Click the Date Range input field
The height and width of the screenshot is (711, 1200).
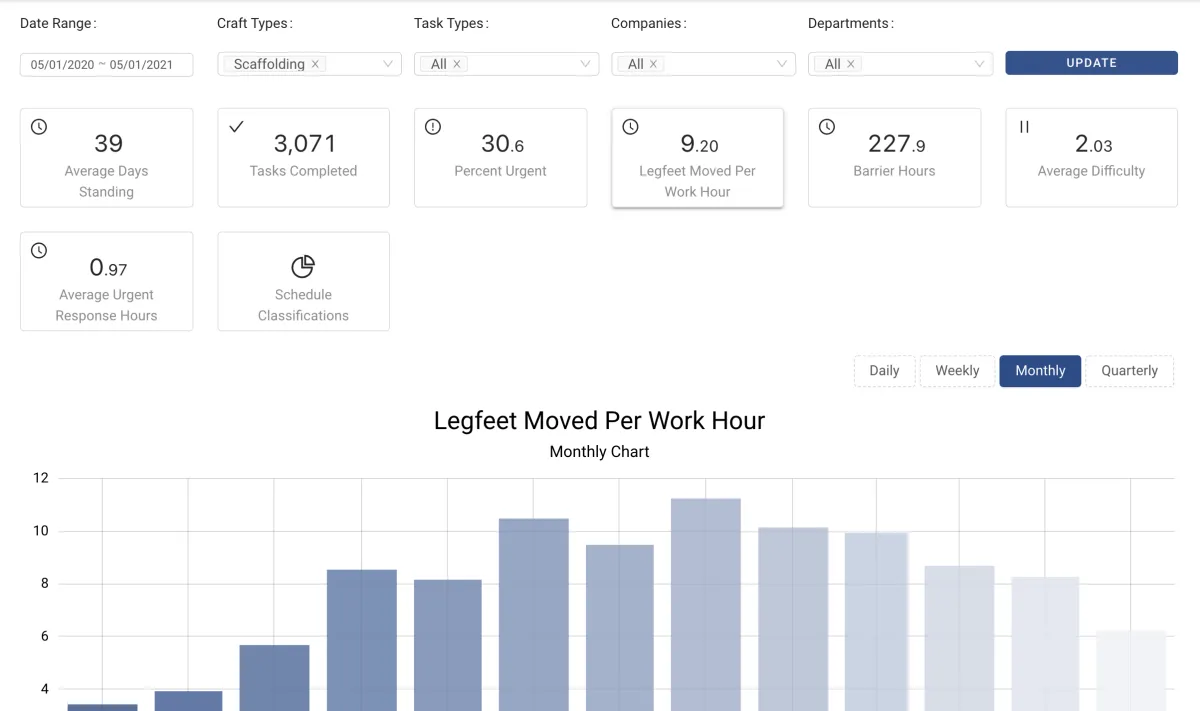pyautogui.click(x=106, y=64)
